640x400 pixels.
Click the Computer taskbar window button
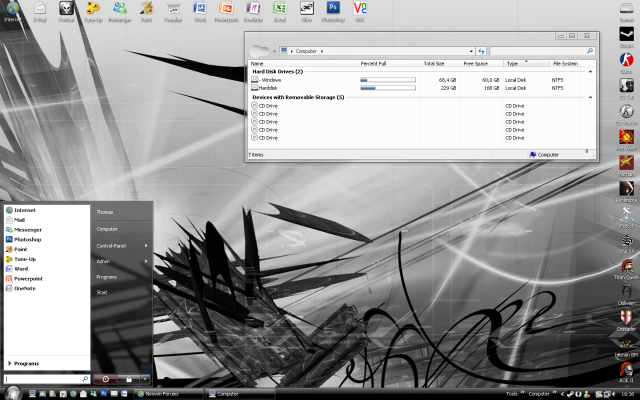pos(240,394)
